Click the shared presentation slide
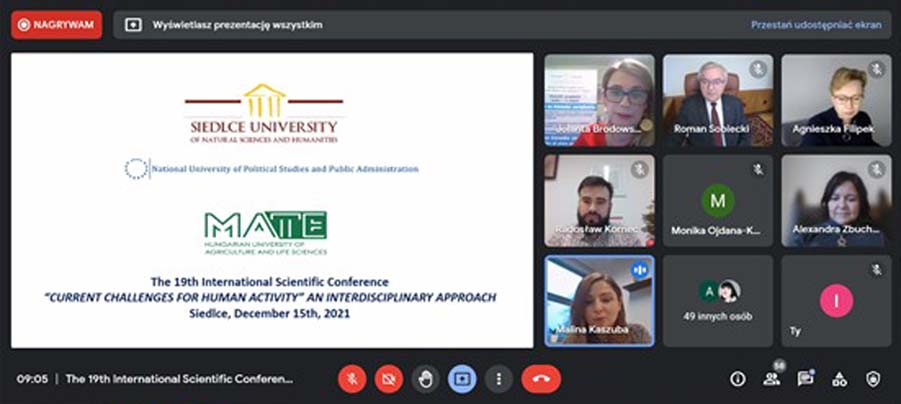The width and height of the screenshot is (901, 404). coord(272,200)
